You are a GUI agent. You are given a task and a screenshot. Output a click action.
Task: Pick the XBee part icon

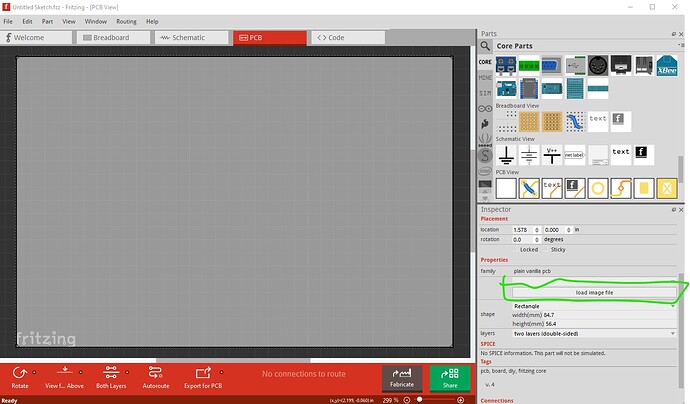click(667, 66)
